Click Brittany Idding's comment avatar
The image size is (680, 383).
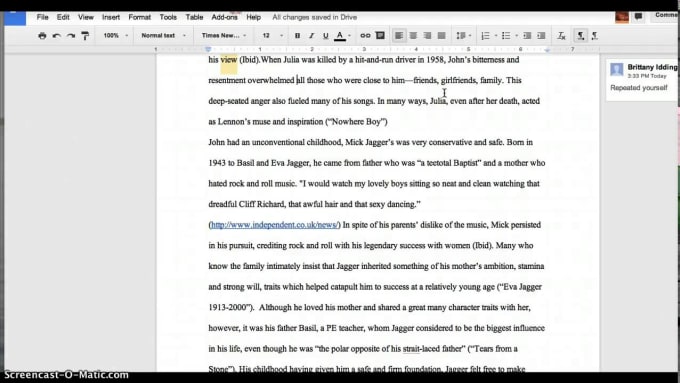pos(617,69)
